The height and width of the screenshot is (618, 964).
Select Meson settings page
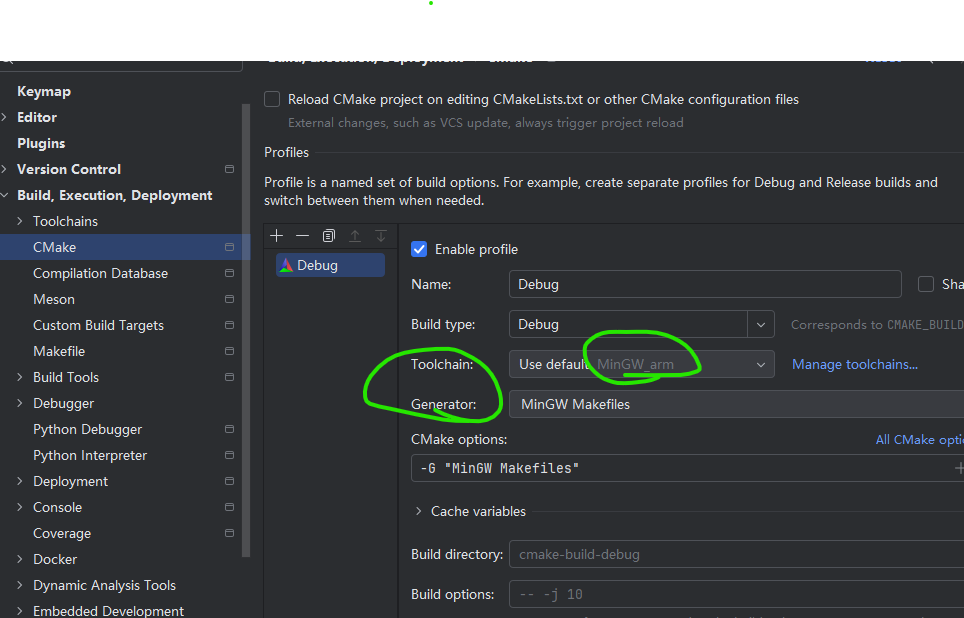point(53,299)
